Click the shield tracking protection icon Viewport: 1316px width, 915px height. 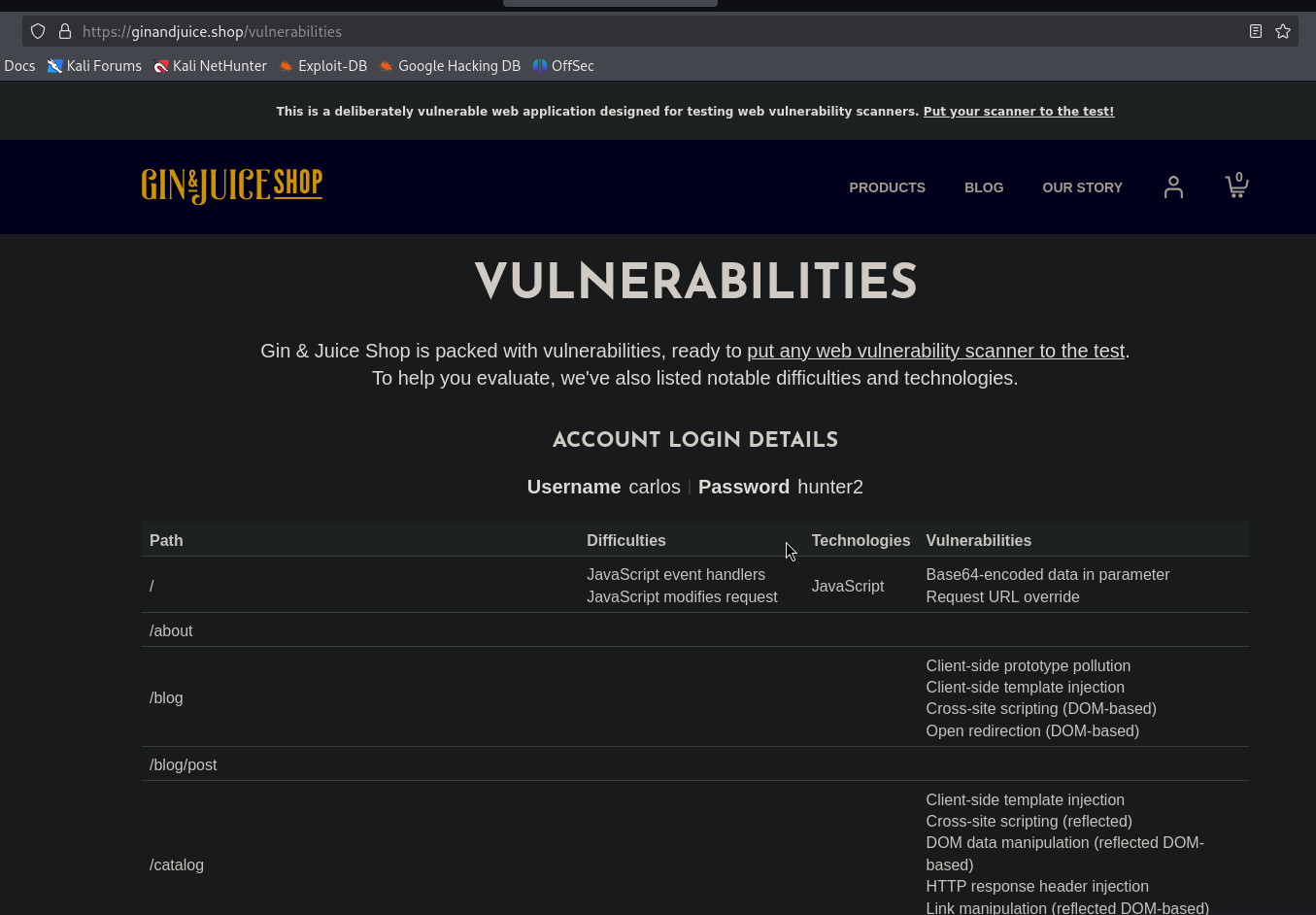38,31
